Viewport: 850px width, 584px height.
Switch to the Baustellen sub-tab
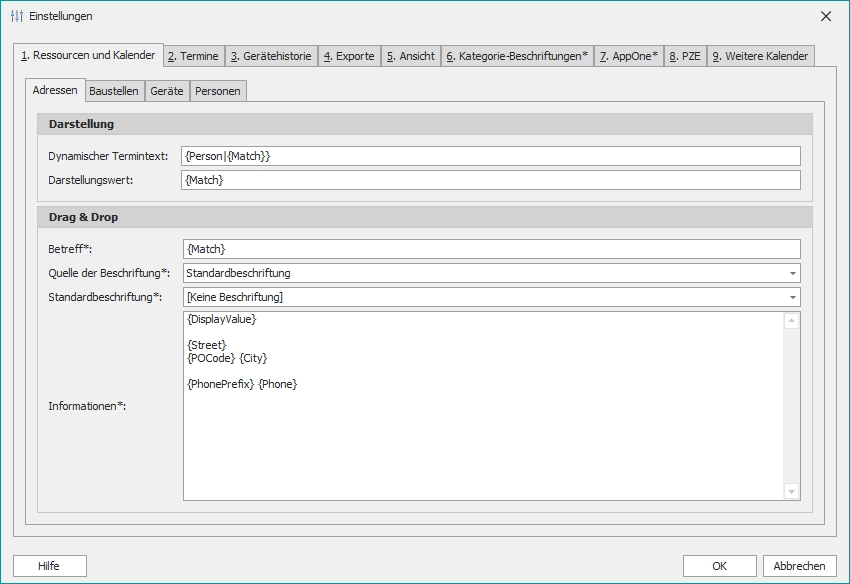[113, 90]
